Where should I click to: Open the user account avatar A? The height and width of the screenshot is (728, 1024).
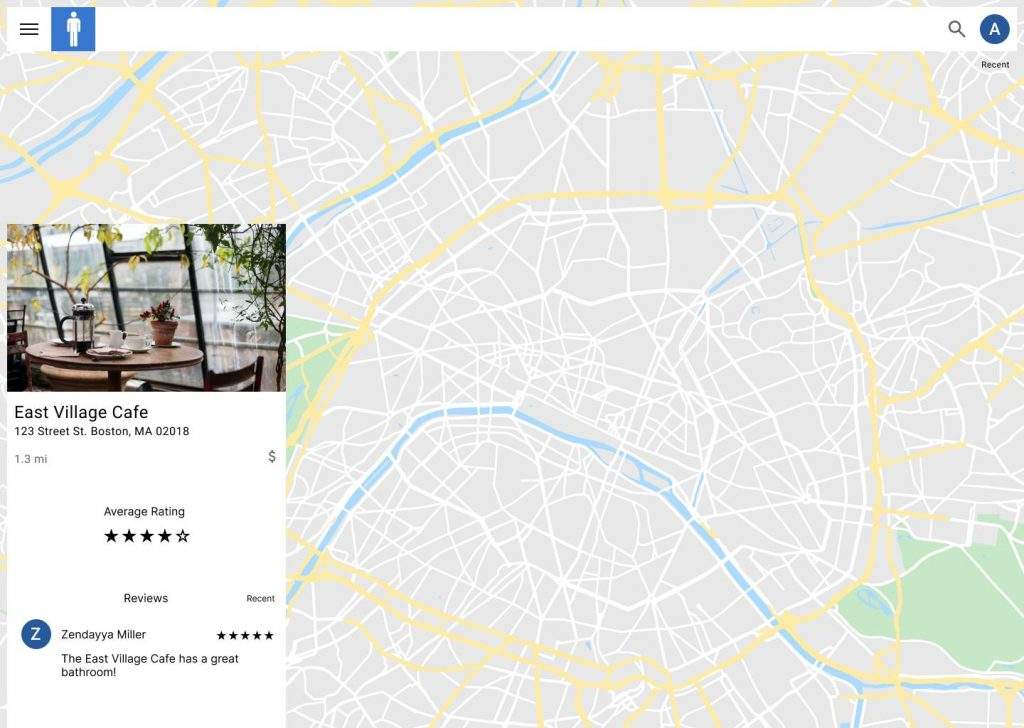[994, 29]
